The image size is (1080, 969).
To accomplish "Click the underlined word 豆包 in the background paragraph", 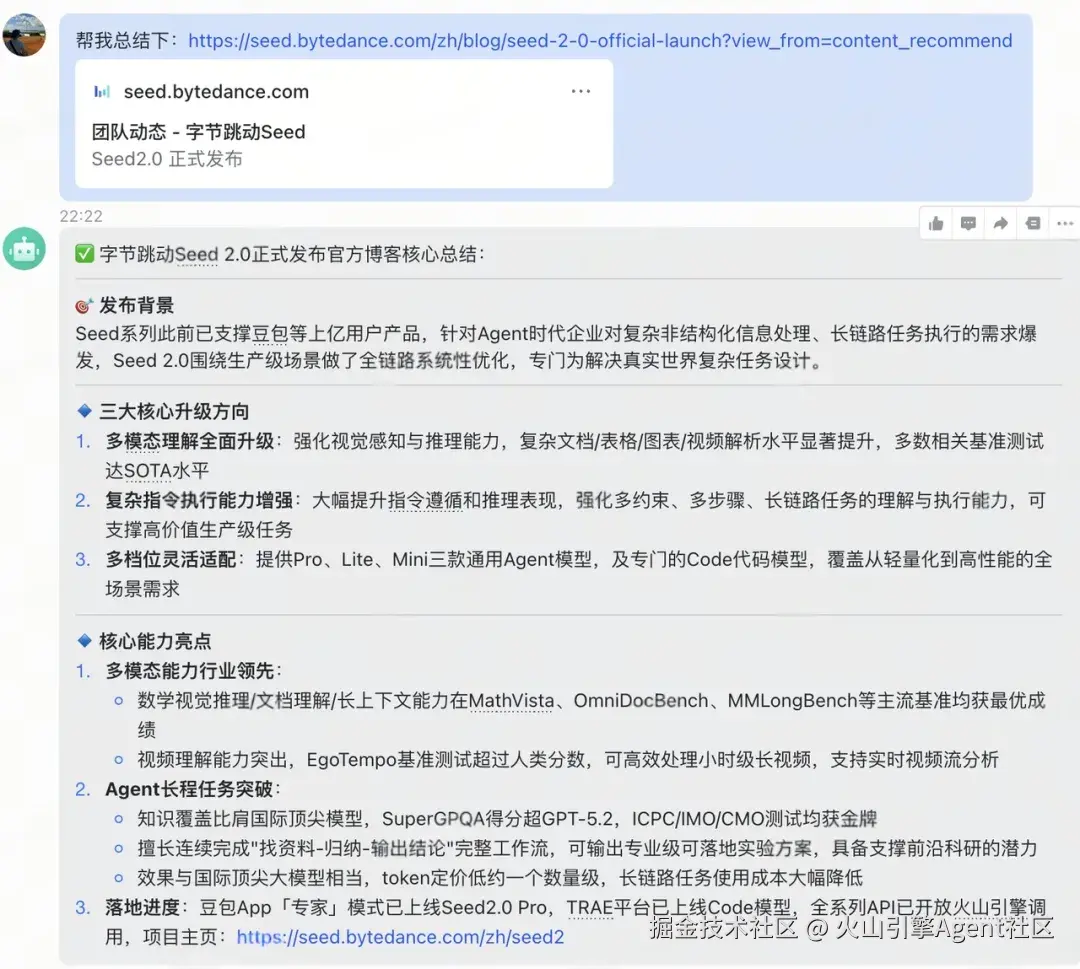I will (270, 334).
